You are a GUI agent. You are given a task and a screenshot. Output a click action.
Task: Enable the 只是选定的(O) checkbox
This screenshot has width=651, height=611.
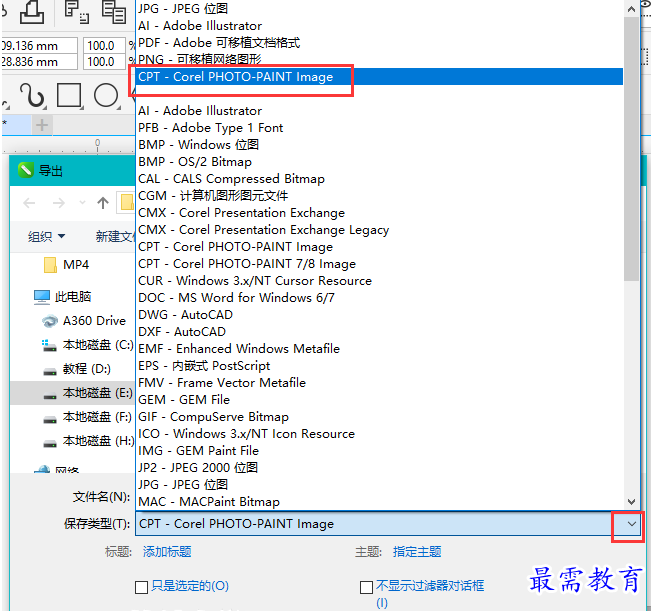click(x=141, y=587)
